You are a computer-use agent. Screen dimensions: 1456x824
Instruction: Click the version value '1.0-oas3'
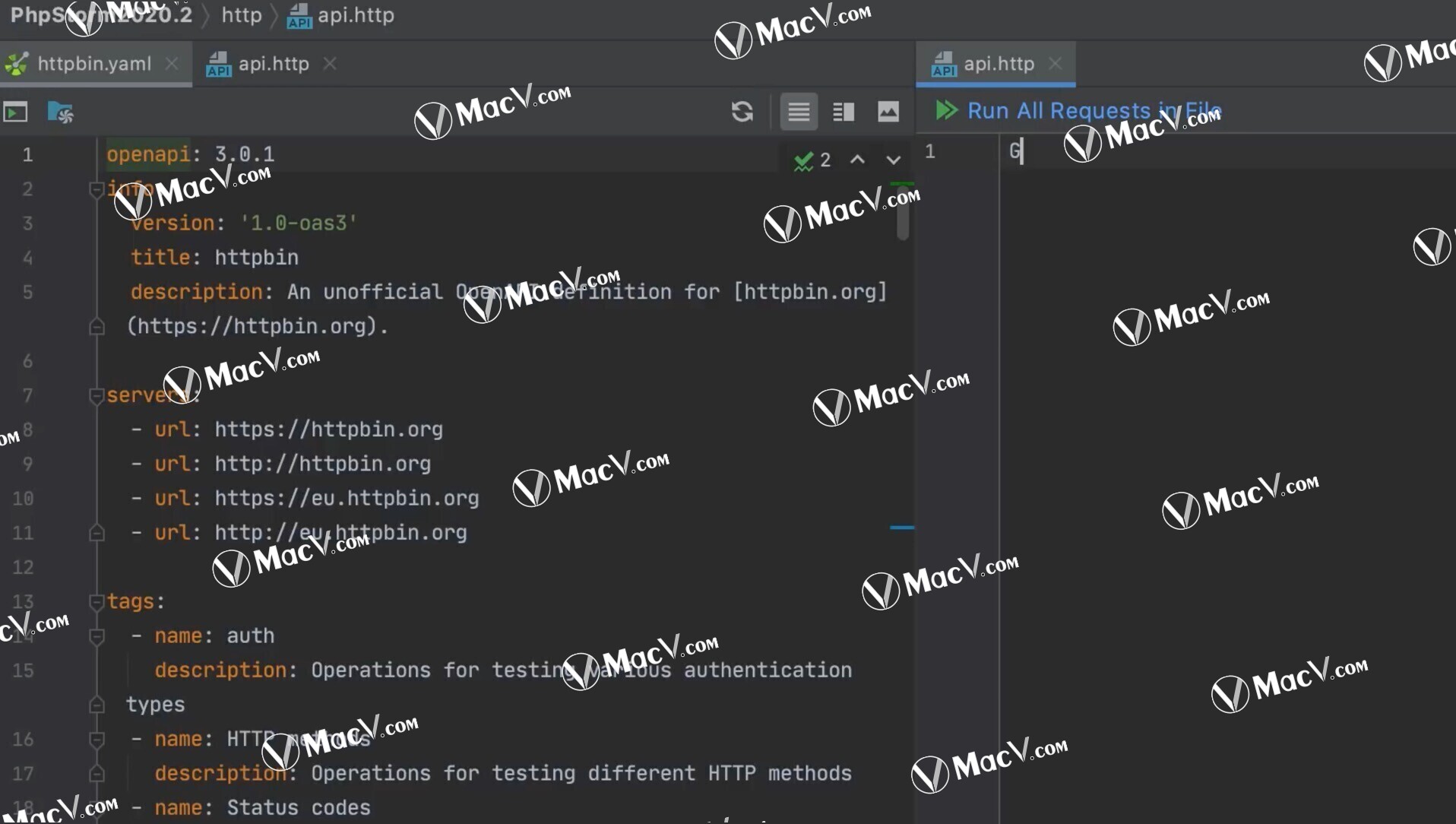(299, 223)
